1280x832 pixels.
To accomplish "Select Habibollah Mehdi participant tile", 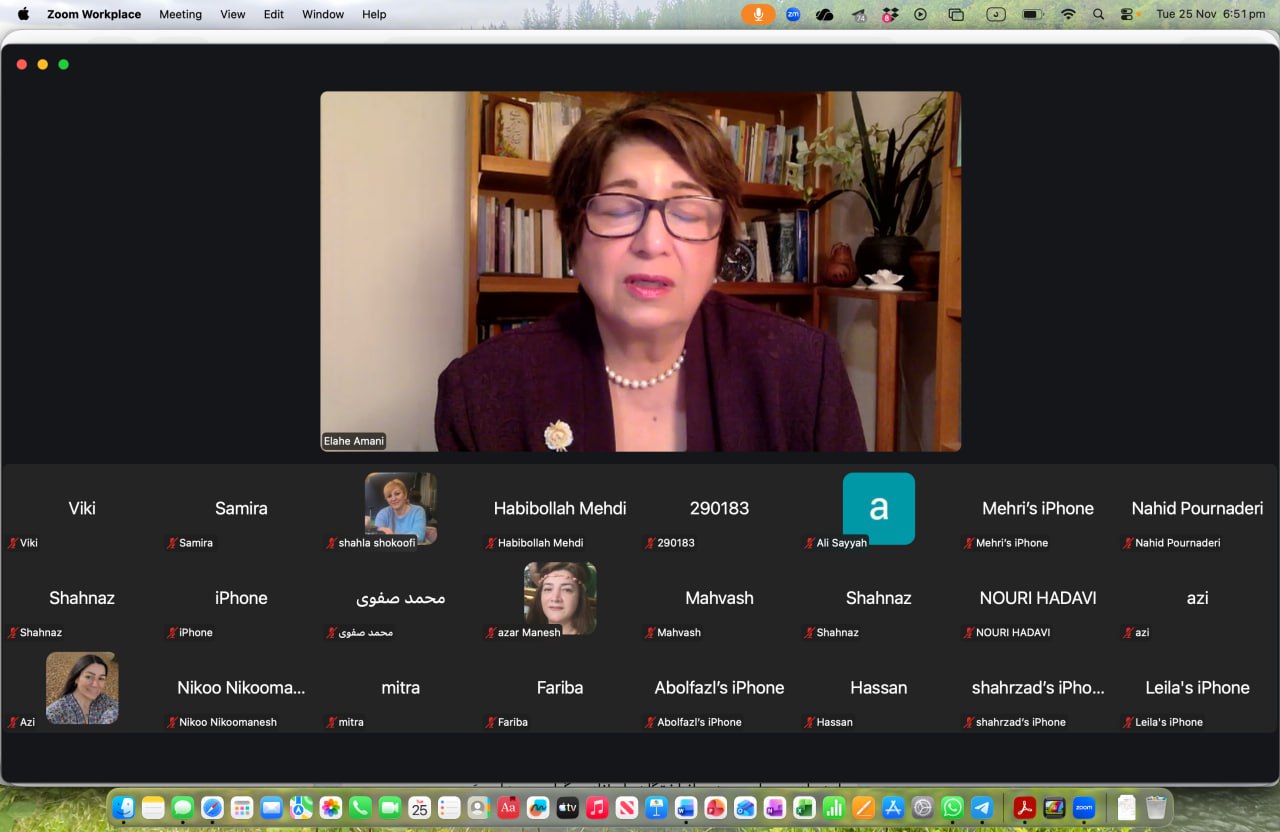I will pyautogui.click(x=560, y=509).
